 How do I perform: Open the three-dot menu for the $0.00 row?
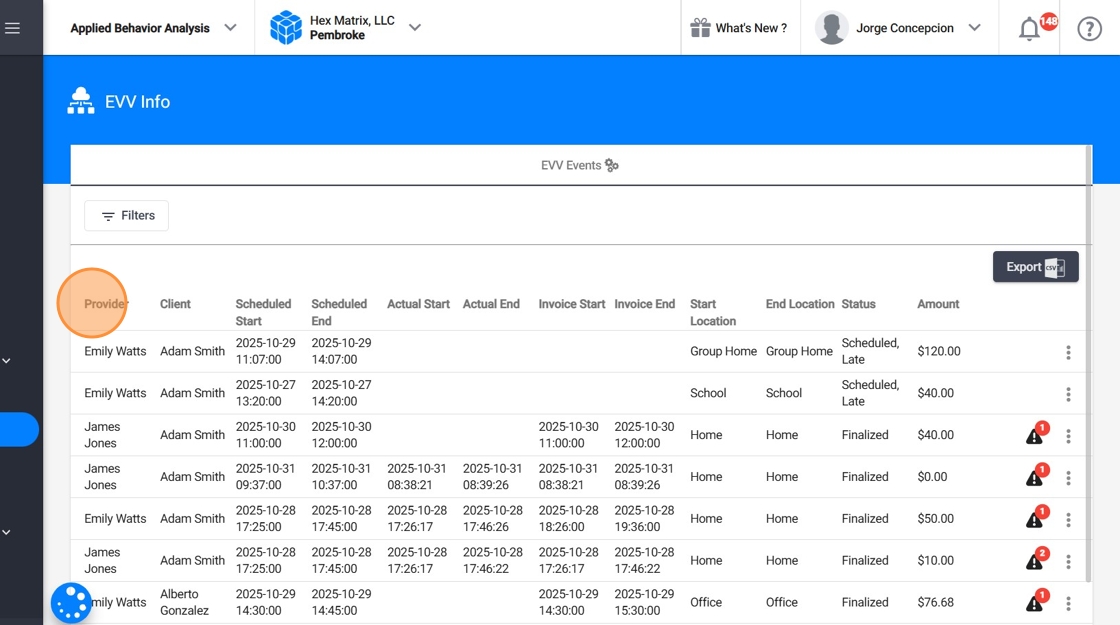(x=1068, y=478)
